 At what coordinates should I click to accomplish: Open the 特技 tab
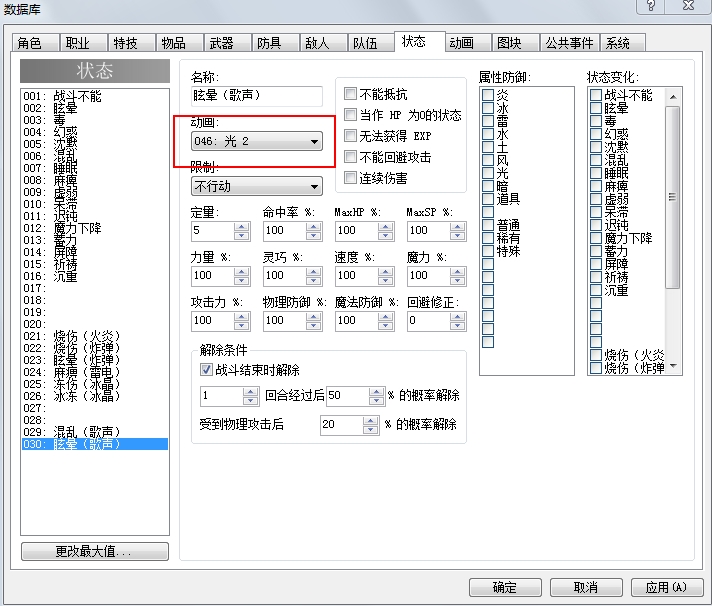tap(132, 43)
